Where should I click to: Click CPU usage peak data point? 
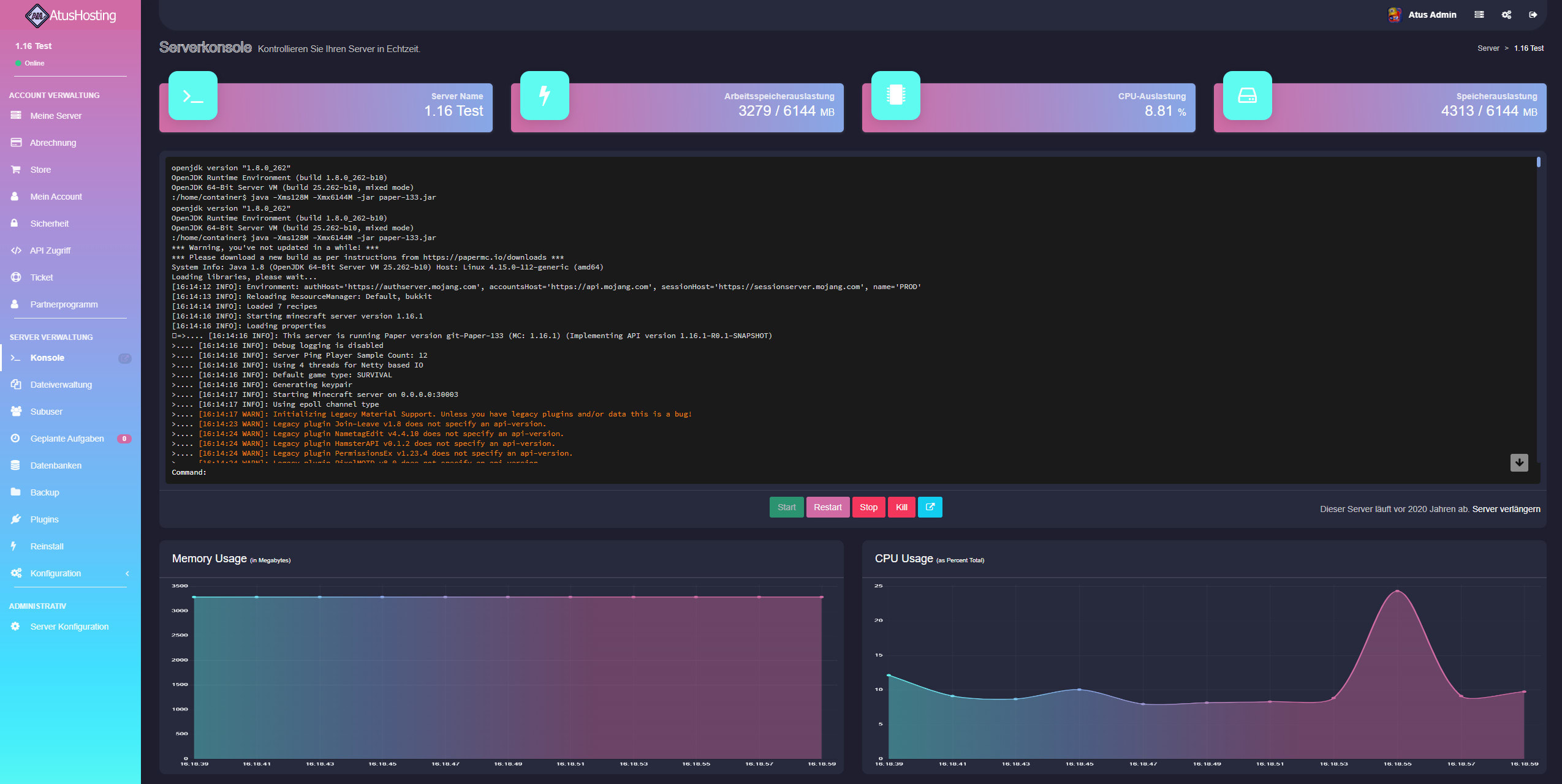(x=1397, y=591)
